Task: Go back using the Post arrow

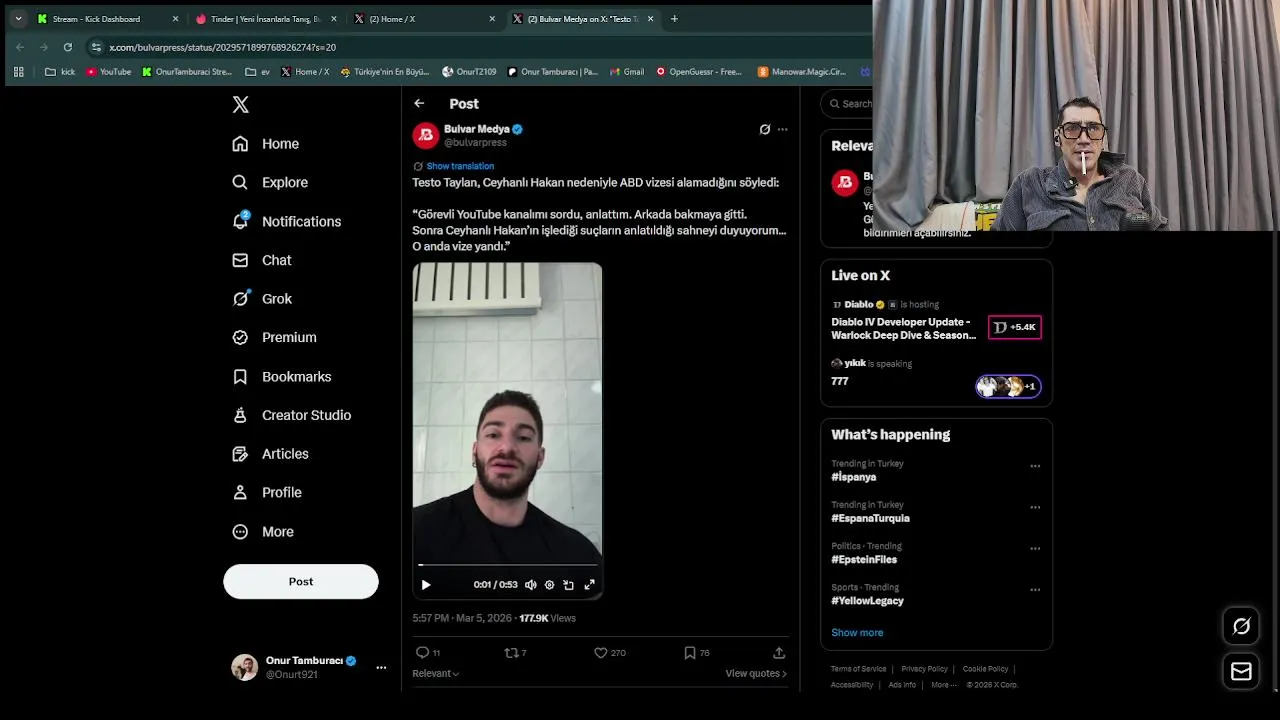Action: (x=419, y=104)
